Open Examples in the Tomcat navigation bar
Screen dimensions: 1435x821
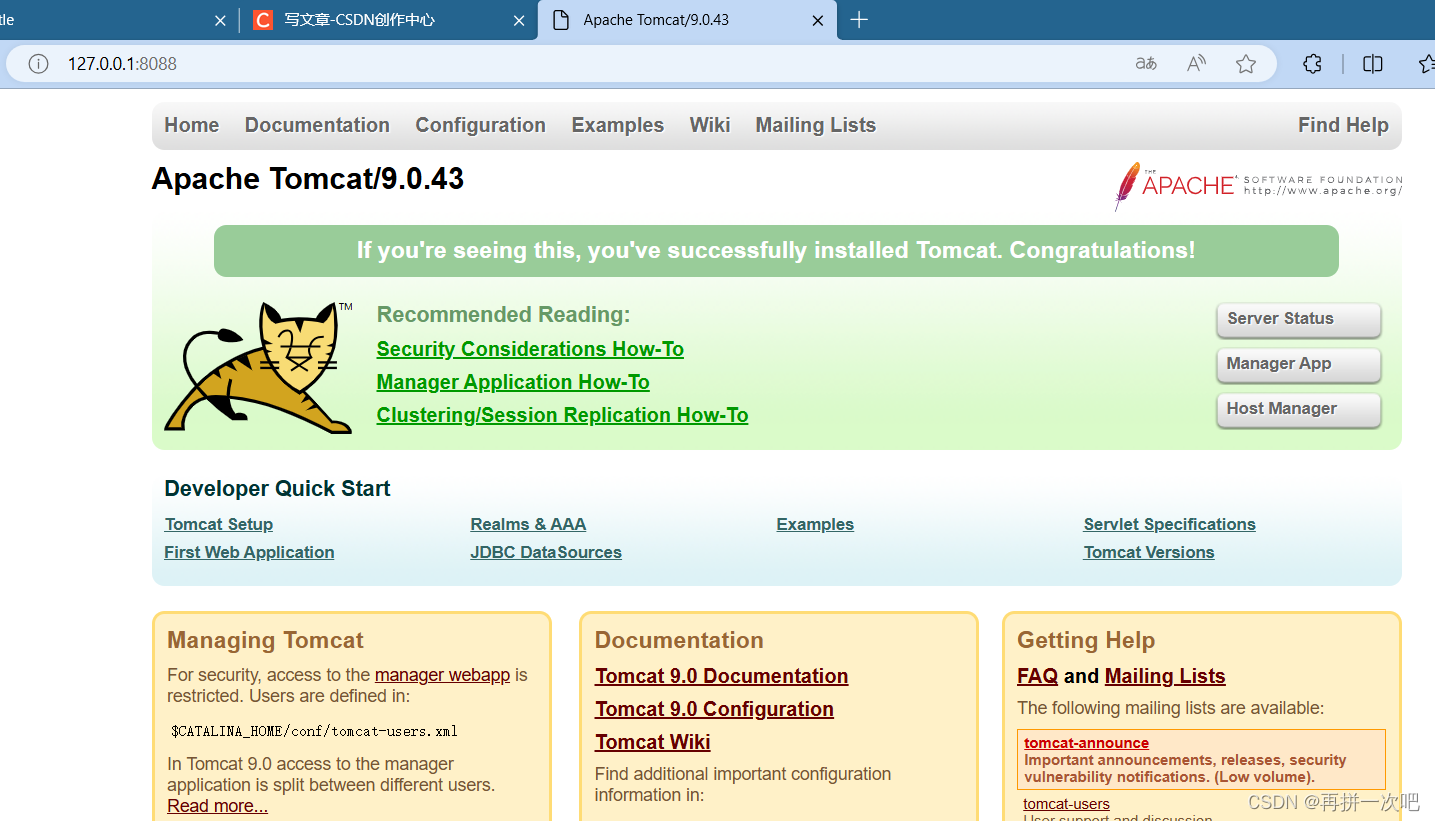point(618,125)
